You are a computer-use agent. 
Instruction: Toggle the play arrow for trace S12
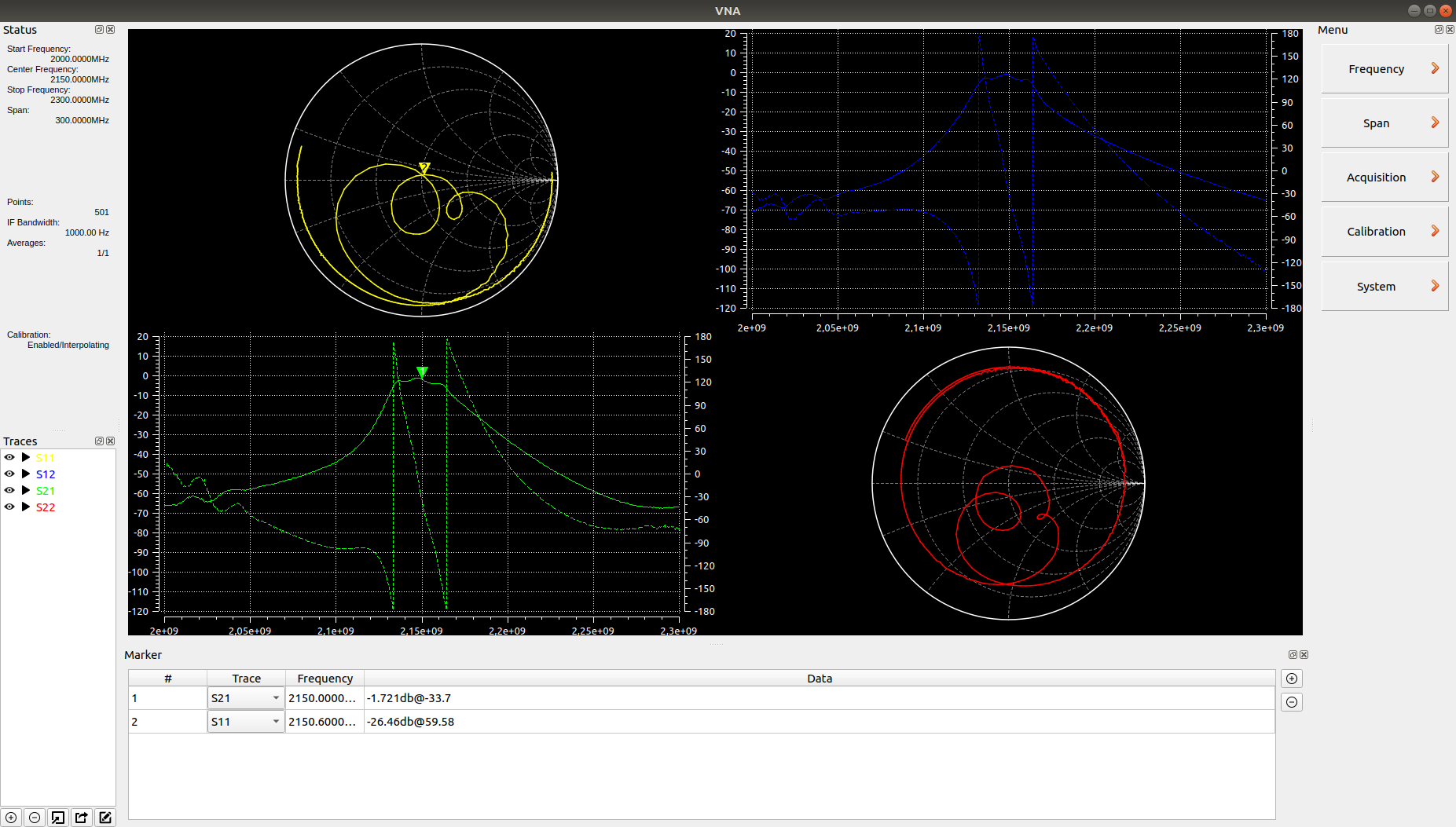tap(26, 474)
